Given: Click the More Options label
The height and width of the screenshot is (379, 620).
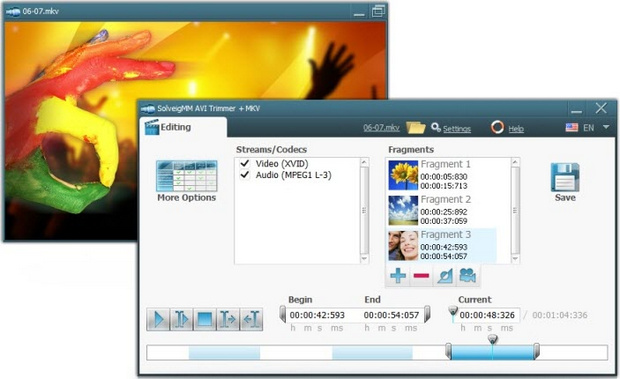Looking at the screenshot, I should tap(187, 198).
